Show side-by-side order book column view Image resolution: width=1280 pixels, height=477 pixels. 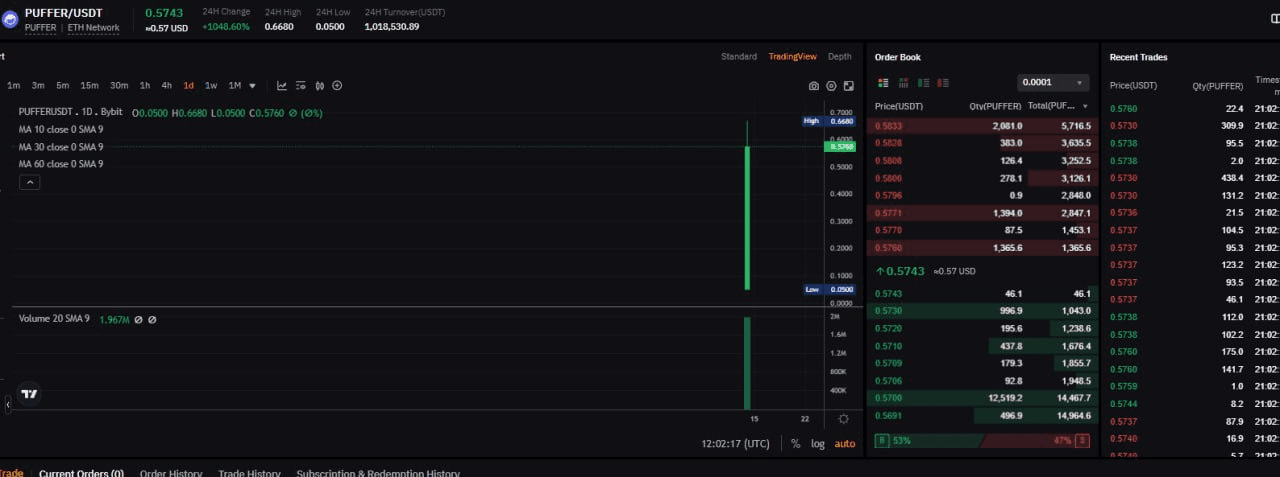click(x=903, y=82)
